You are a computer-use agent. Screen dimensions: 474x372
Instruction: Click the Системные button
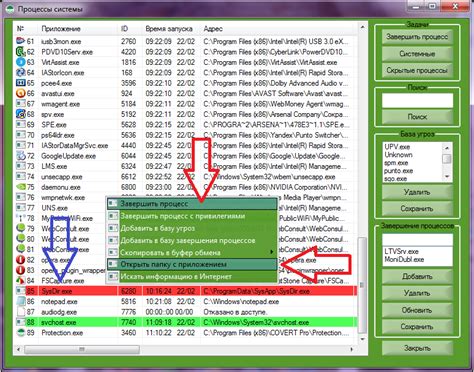tap(417, 53)
